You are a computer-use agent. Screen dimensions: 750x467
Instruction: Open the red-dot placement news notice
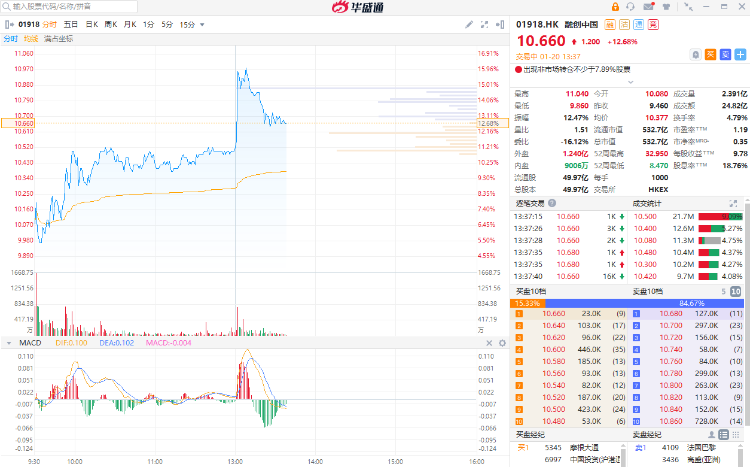(573, 69)
